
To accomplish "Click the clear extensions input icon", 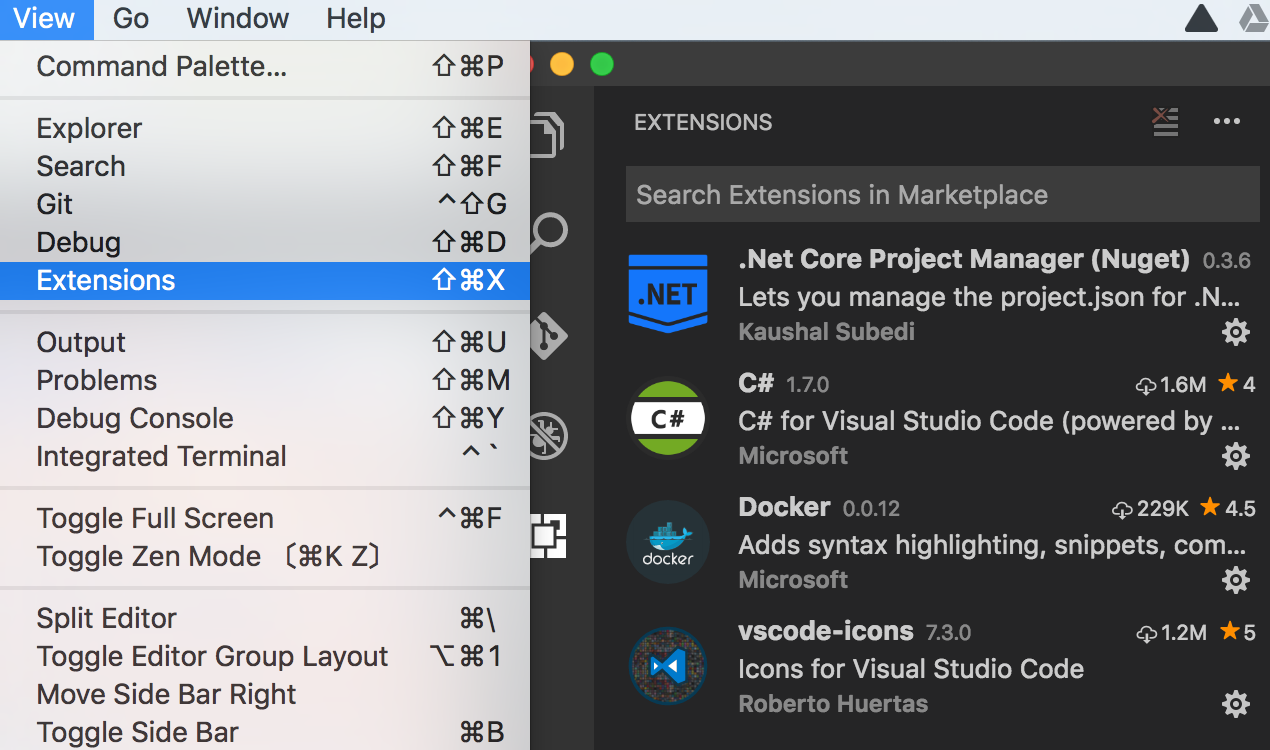I will click(x=1165, y=122).
